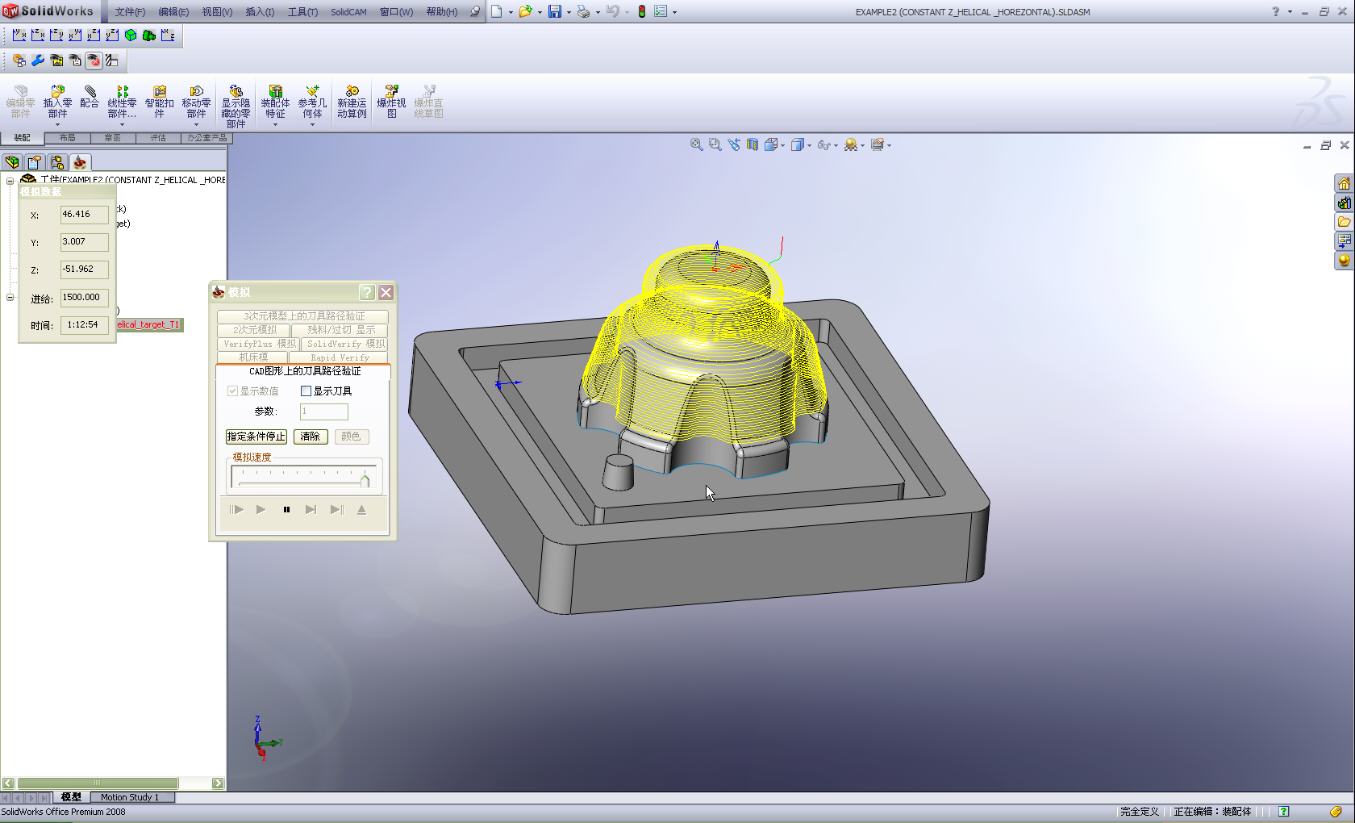
Task: Open the 帮助(H) menu
Action: (442, 12)
